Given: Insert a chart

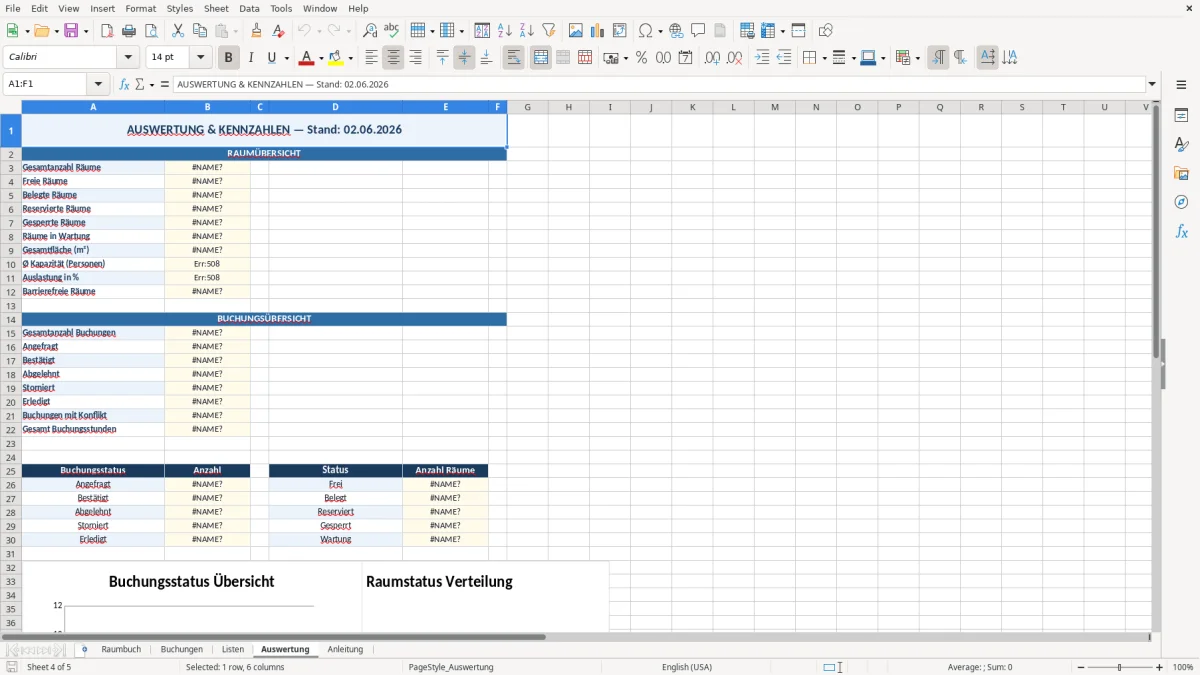Looking at the screenshot, I should (x=598, y=31).
